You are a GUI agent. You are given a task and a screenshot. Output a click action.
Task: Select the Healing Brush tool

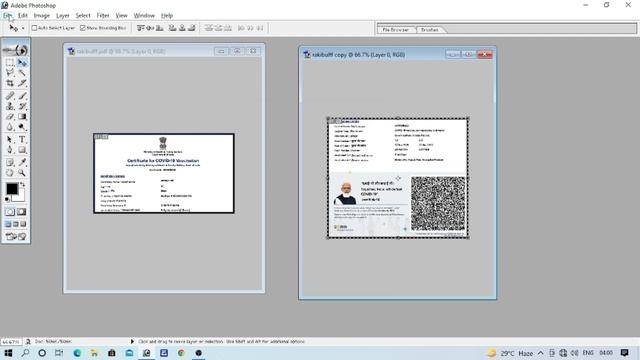click(10, 96)
